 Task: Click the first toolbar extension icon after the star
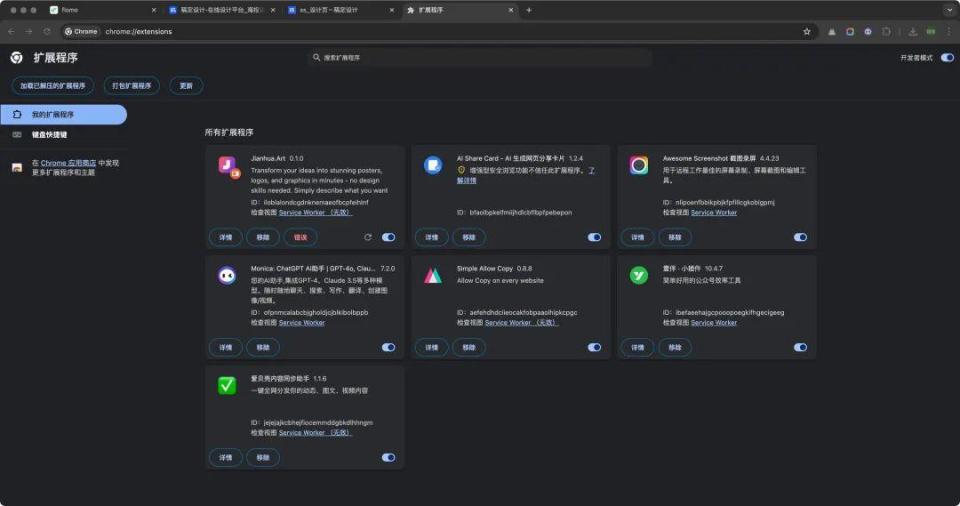(831, 31)
